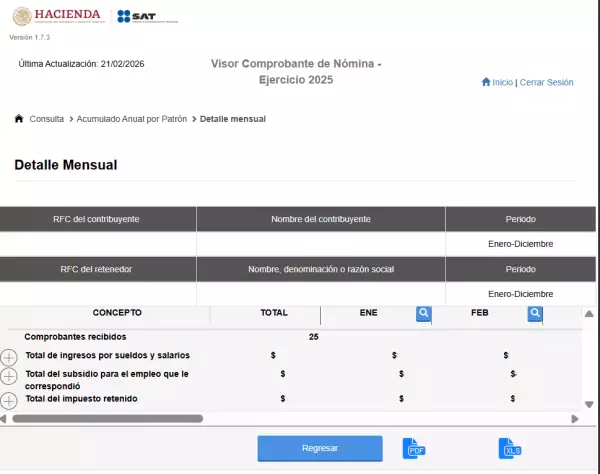Click Cerrar Sesión to log out

tap(546, 83)
